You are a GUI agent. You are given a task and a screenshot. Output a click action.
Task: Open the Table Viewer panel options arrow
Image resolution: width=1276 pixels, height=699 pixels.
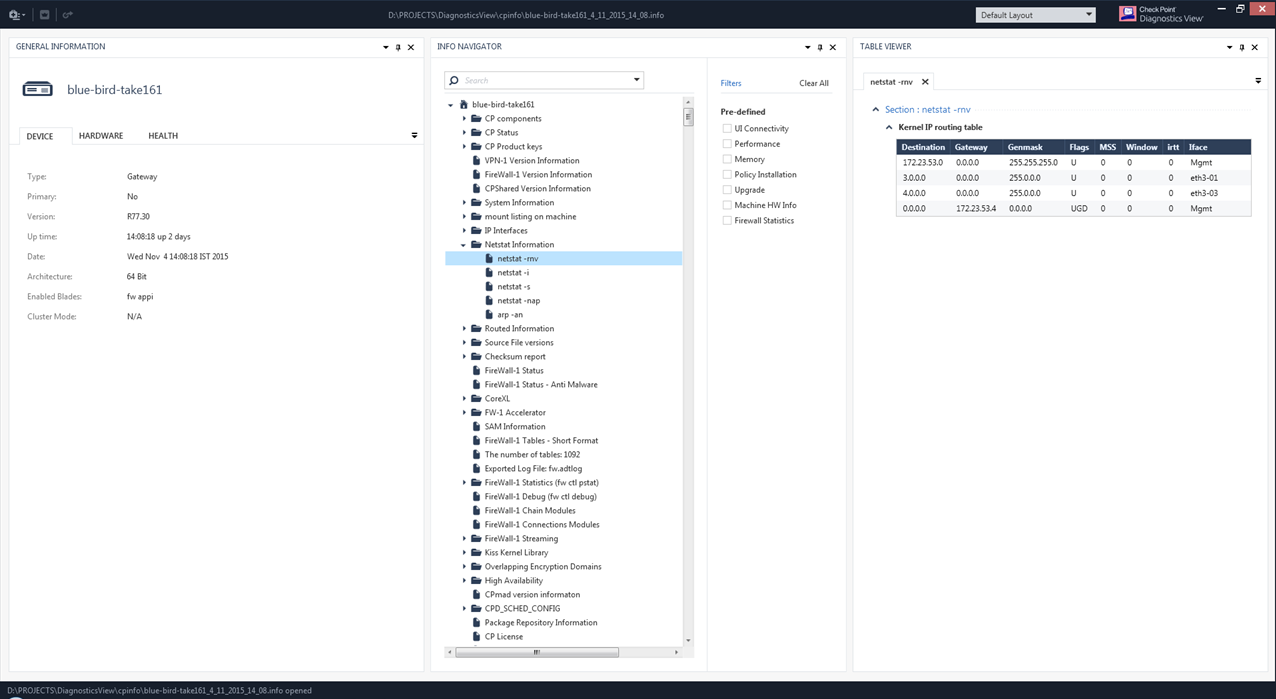(1230, 47)
